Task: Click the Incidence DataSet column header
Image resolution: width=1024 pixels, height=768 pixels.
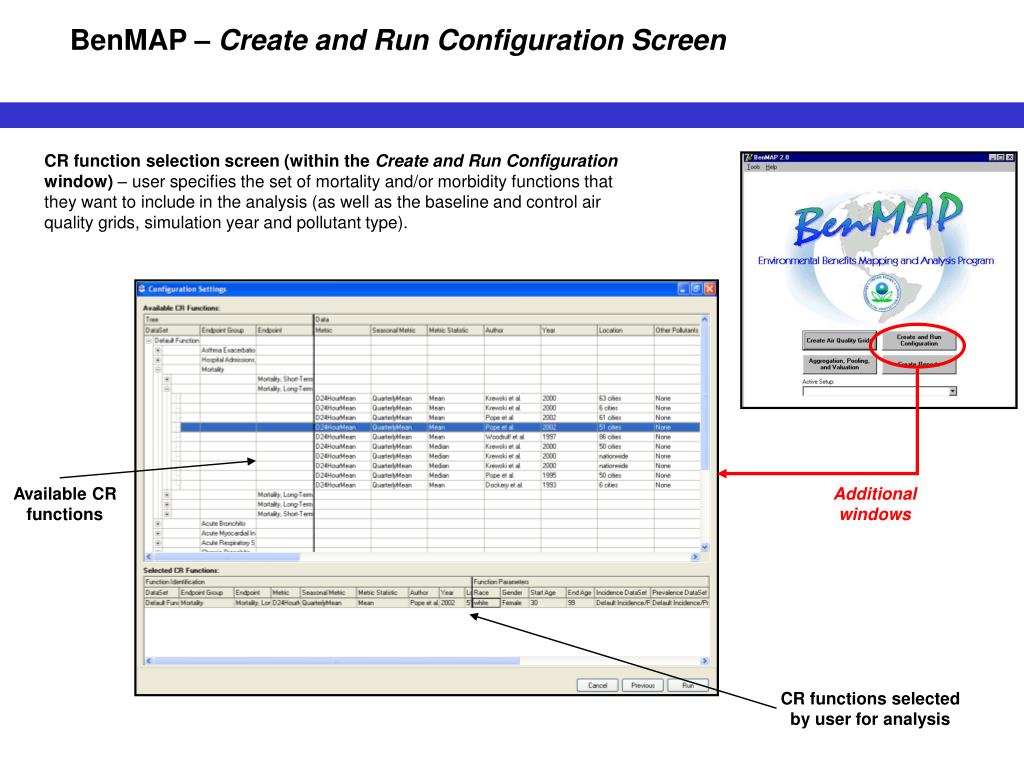Action: [x=622, y=592]
